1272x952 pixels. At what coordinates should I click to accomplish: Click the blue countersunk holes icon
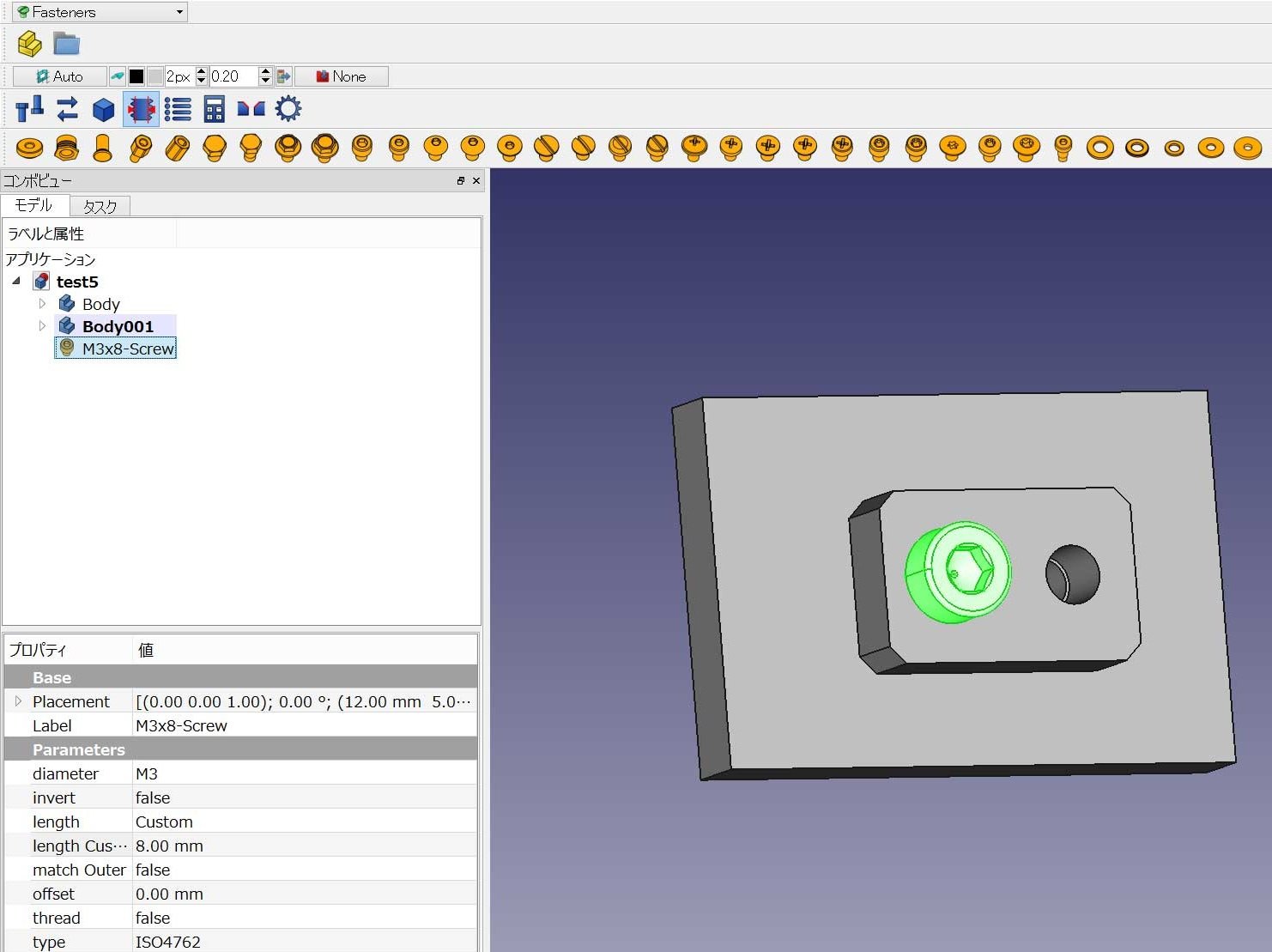coord(251,109)
